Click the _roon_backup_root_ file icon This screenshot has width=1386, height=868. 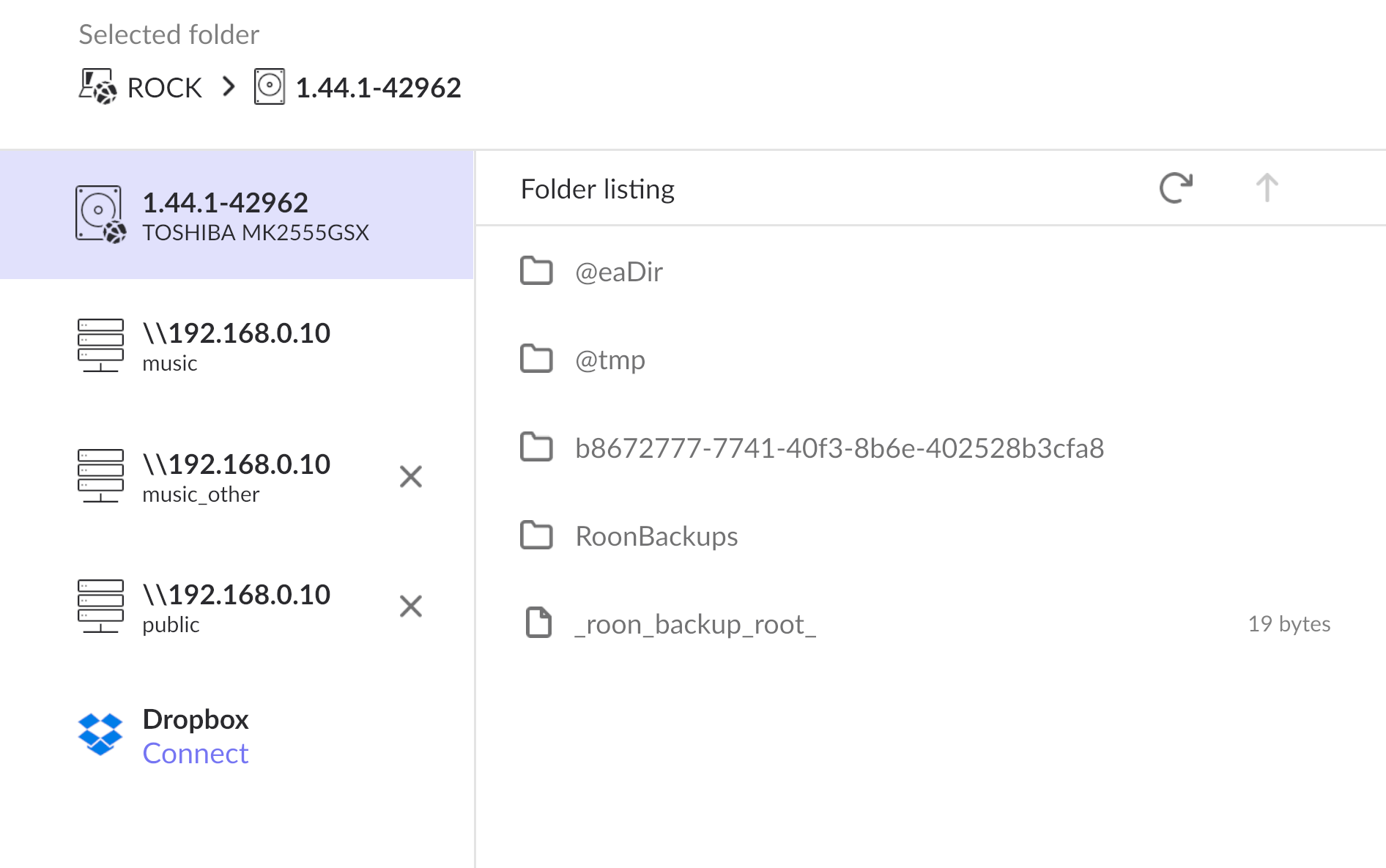tap(538, 623)
